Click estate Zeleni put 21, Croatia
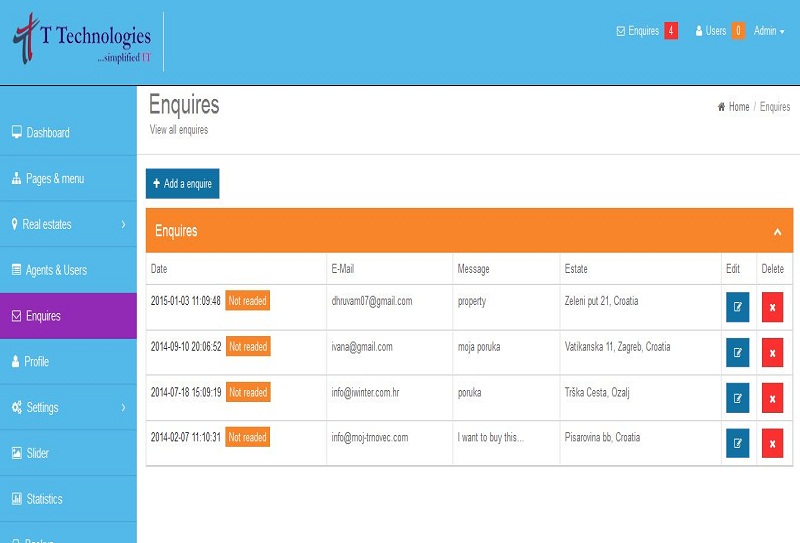Viewport: 800px width, 543px height. (x=602, y=301)
